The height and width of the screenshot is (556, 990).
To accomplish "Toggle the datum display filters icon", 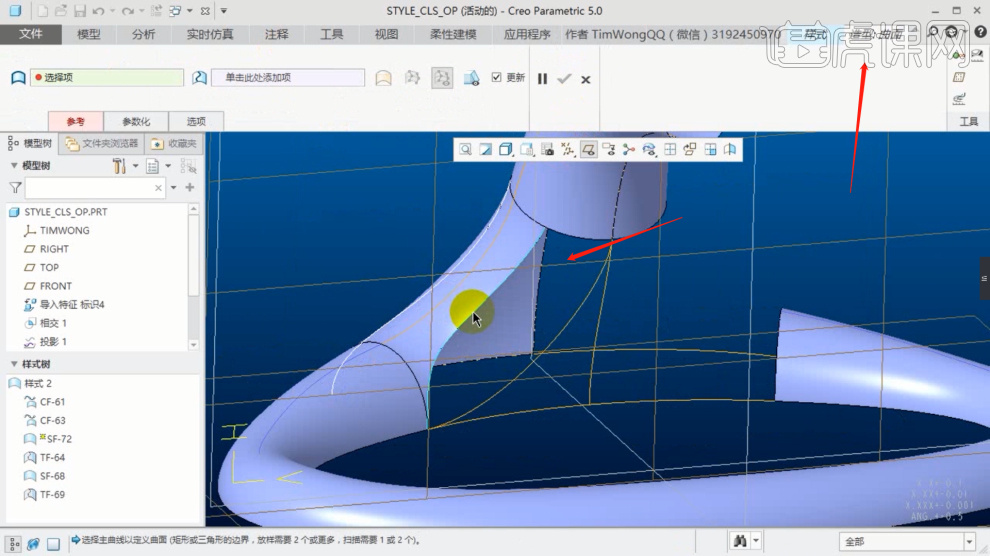I will click(x=567, y=149).
